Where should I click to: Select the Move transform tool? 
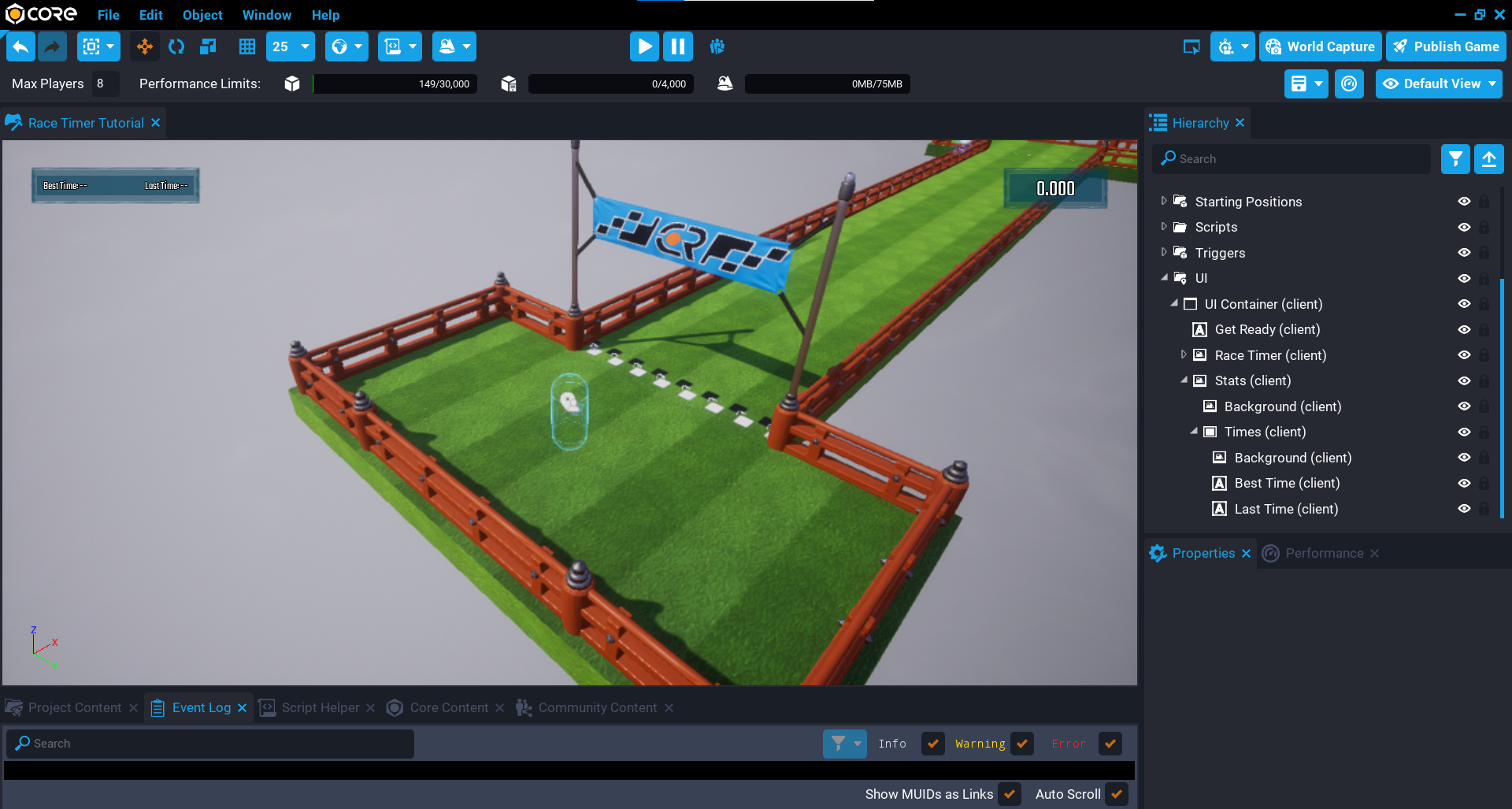click(x=145, y=47)
